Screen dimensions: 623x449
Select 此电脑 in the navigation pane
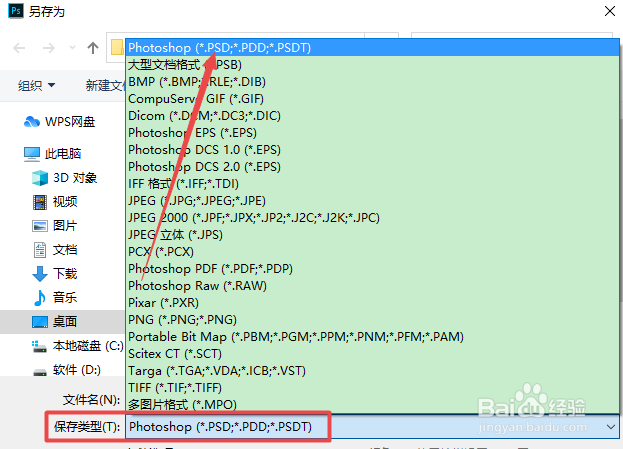pos(52,153)
